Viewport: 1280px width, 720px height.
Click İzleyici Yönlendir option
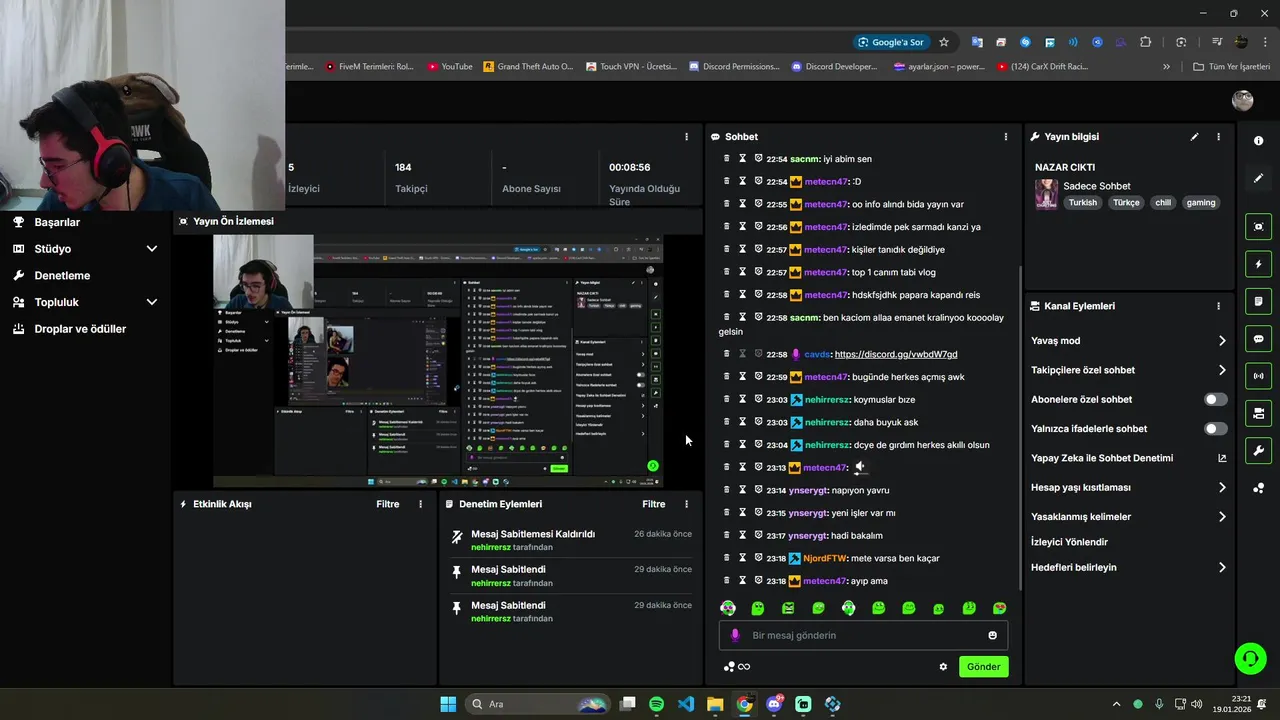1069,542
